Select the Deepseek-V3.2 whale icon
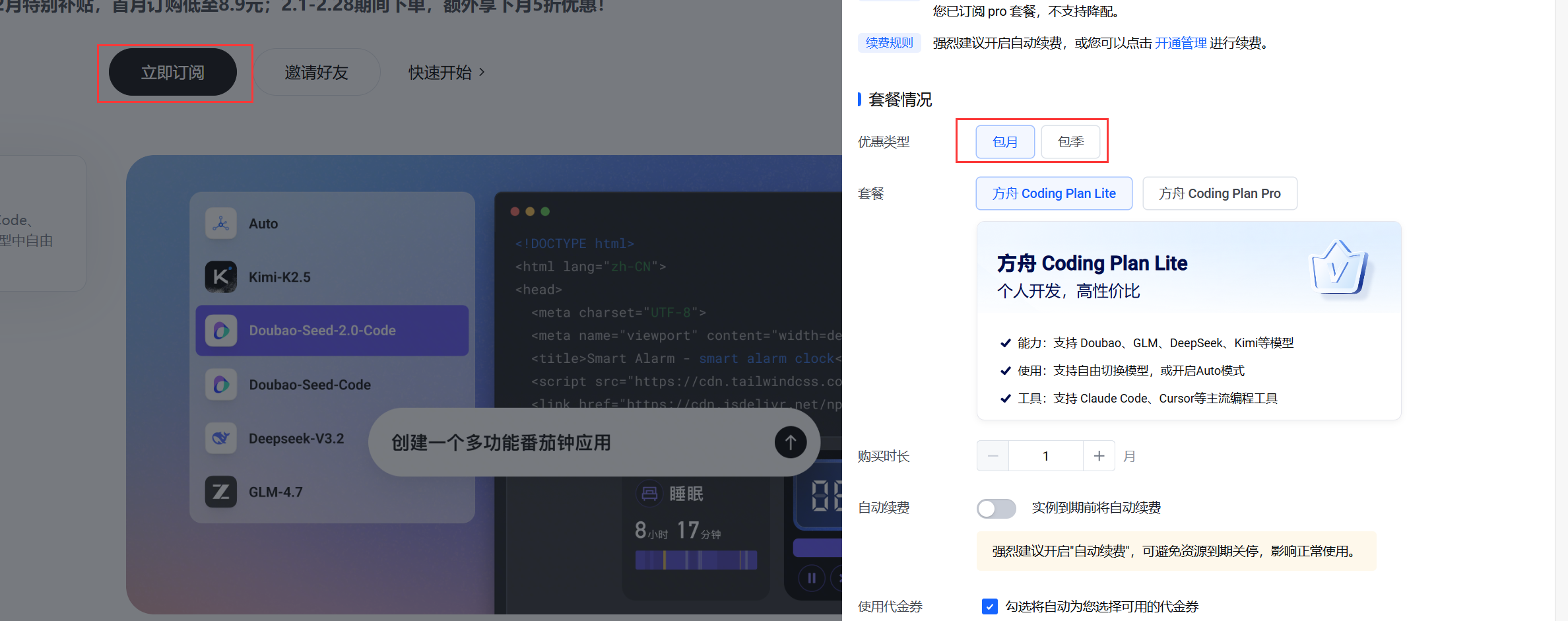The image size is (1568, 621). [221, 438]
